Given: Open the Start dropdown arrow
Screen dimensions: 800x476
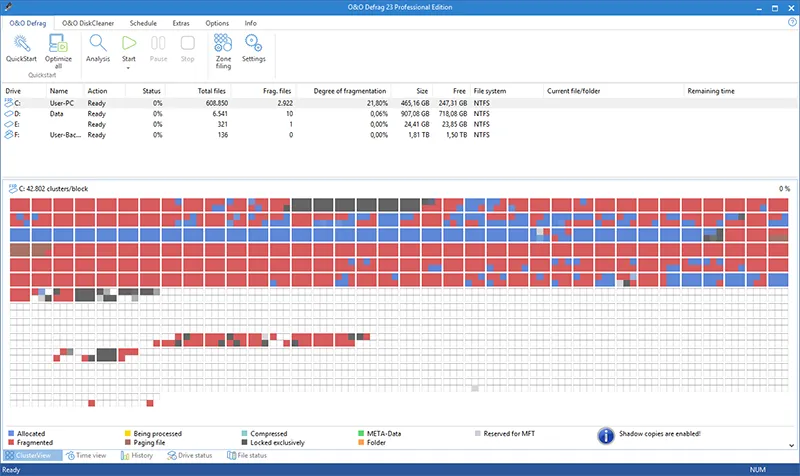Looking at the screenshot, I should click(129, 68).
